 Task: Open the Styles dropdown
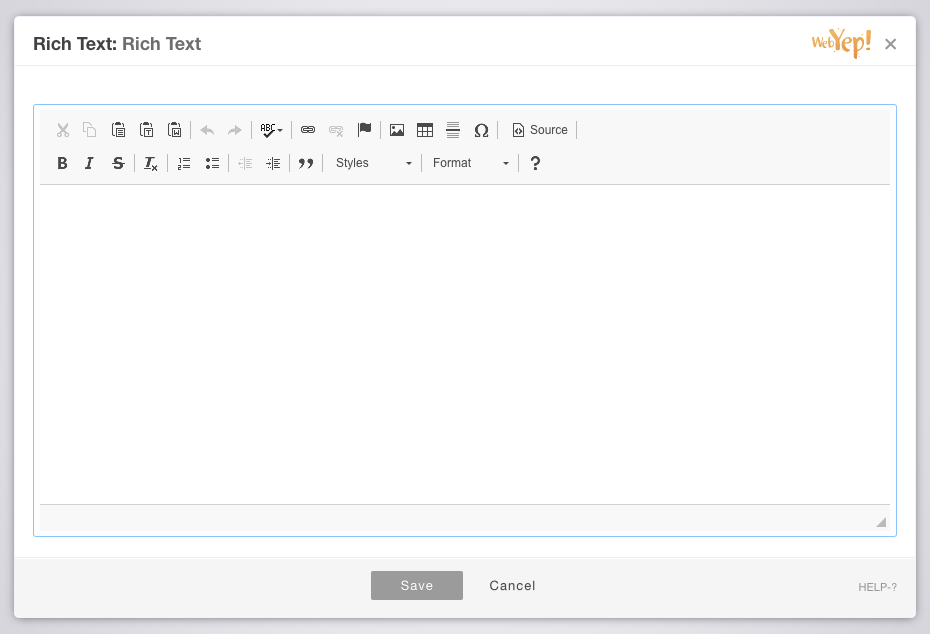[x=372, y=163]
